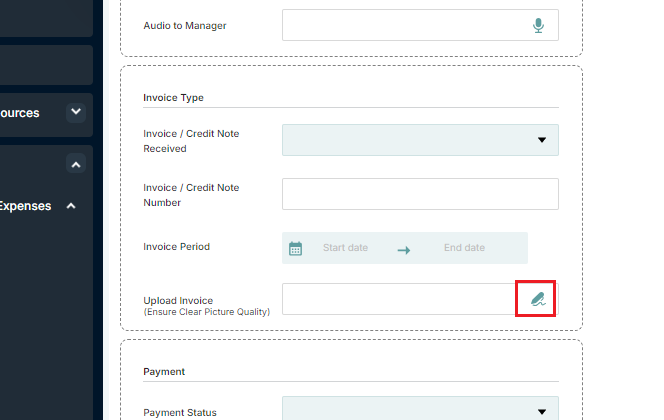Collapse the sidebar section with the up chevron button
The width and height of the screenshot is (664, 420).
click(76, 164)
